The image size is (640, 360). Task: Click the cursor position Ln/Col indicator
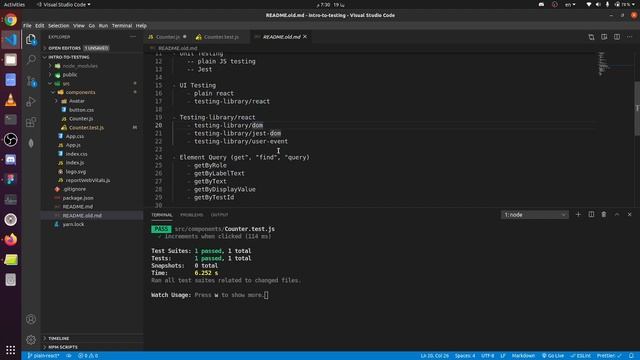pyautogui.click(x=435, y=356)
